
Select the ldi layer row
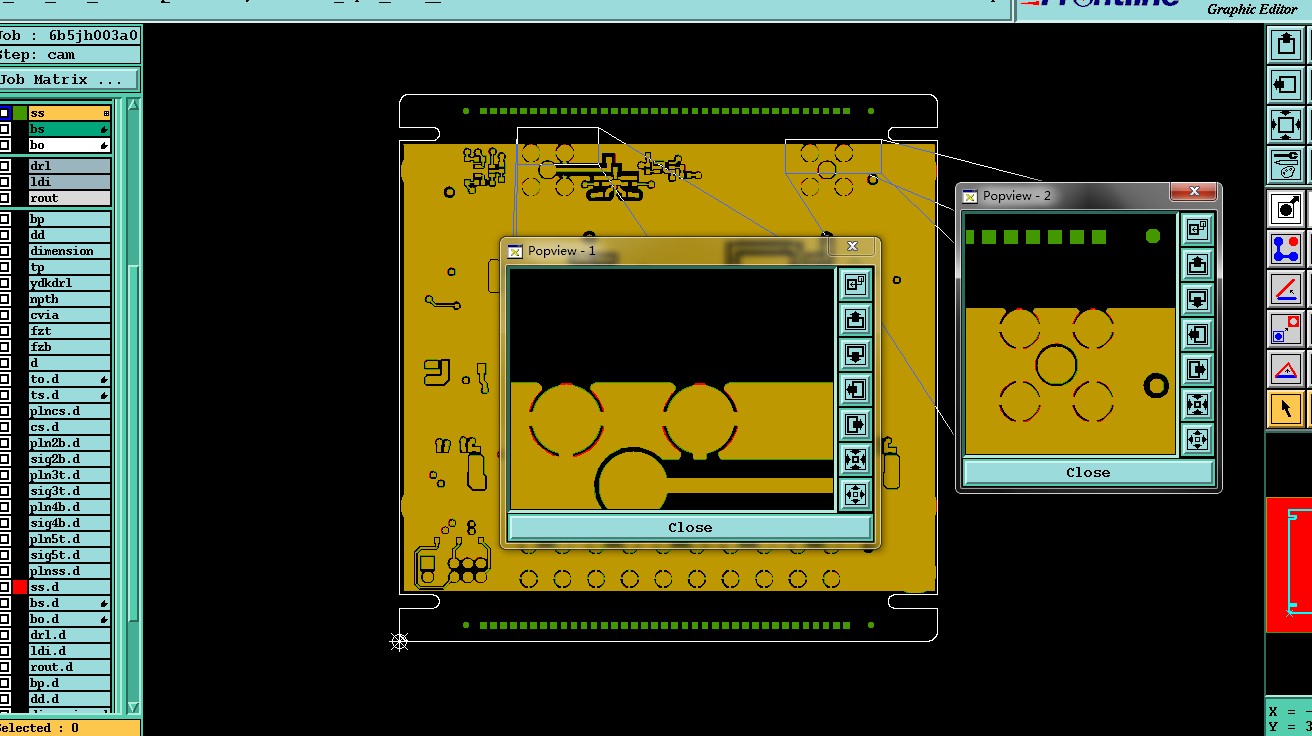(69, 182)
